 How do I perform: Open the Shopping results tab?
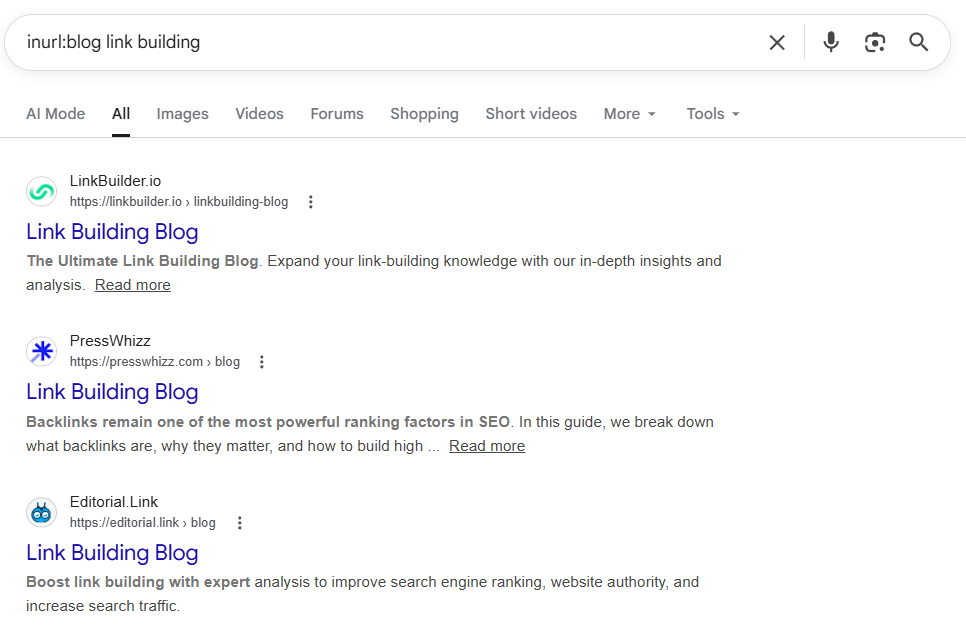pyautogui.click(x=424, y=113)
